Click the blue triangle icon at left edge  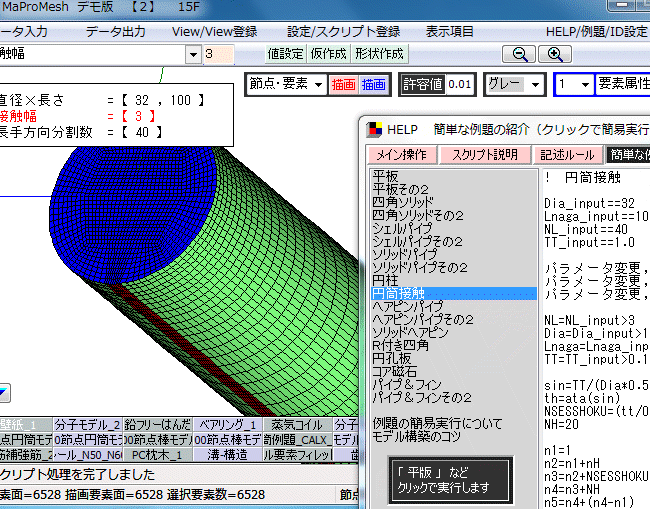point(4,393)
